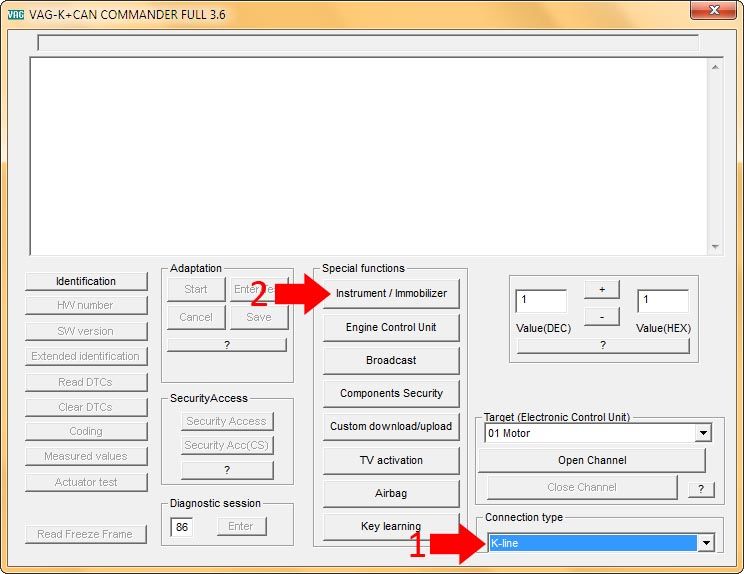Click the question mark below value fields

[x=603, y=346]
